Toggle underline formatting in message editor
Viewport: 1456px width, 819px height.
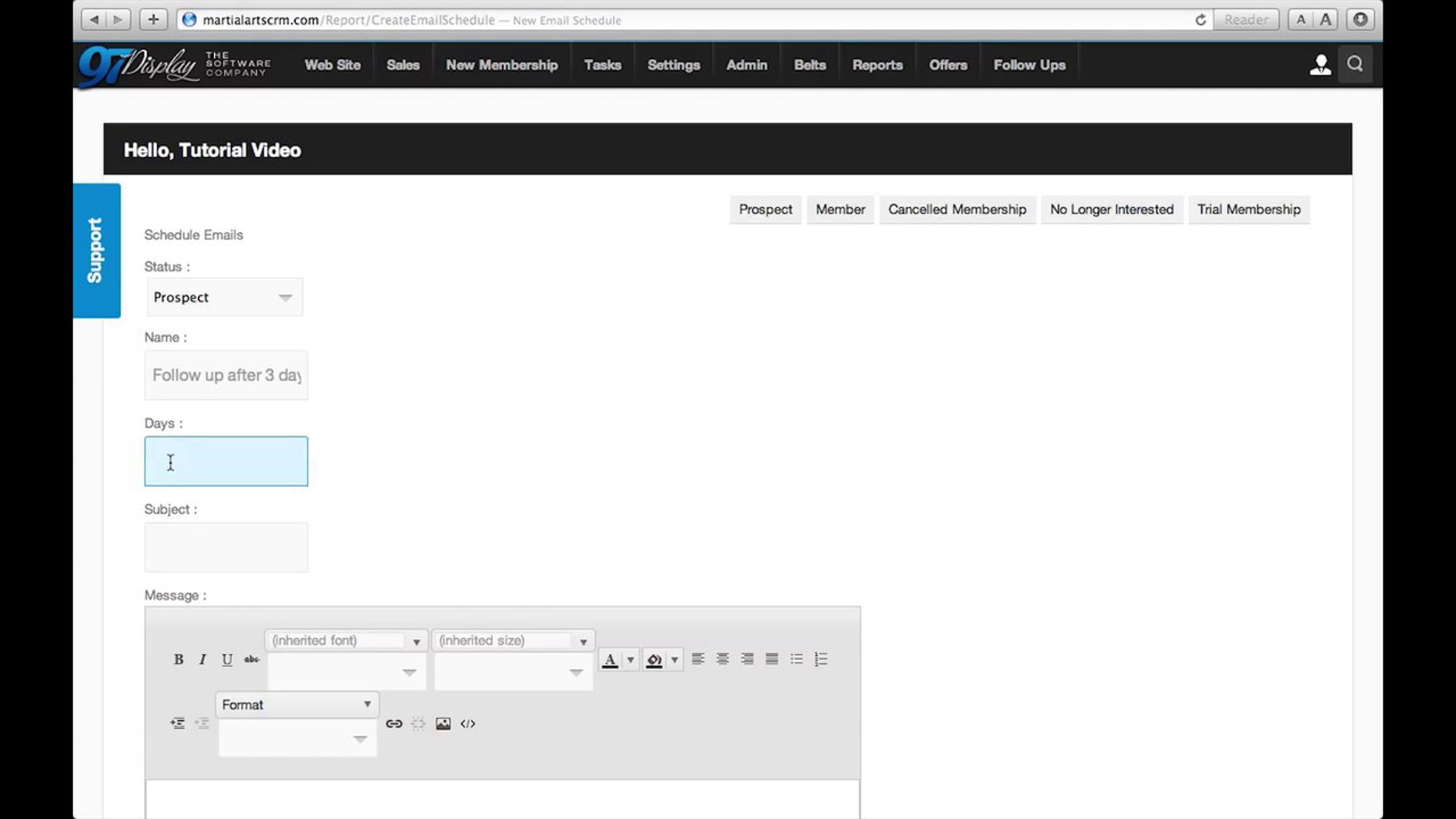pyautogui.click(x=227, y=659)
